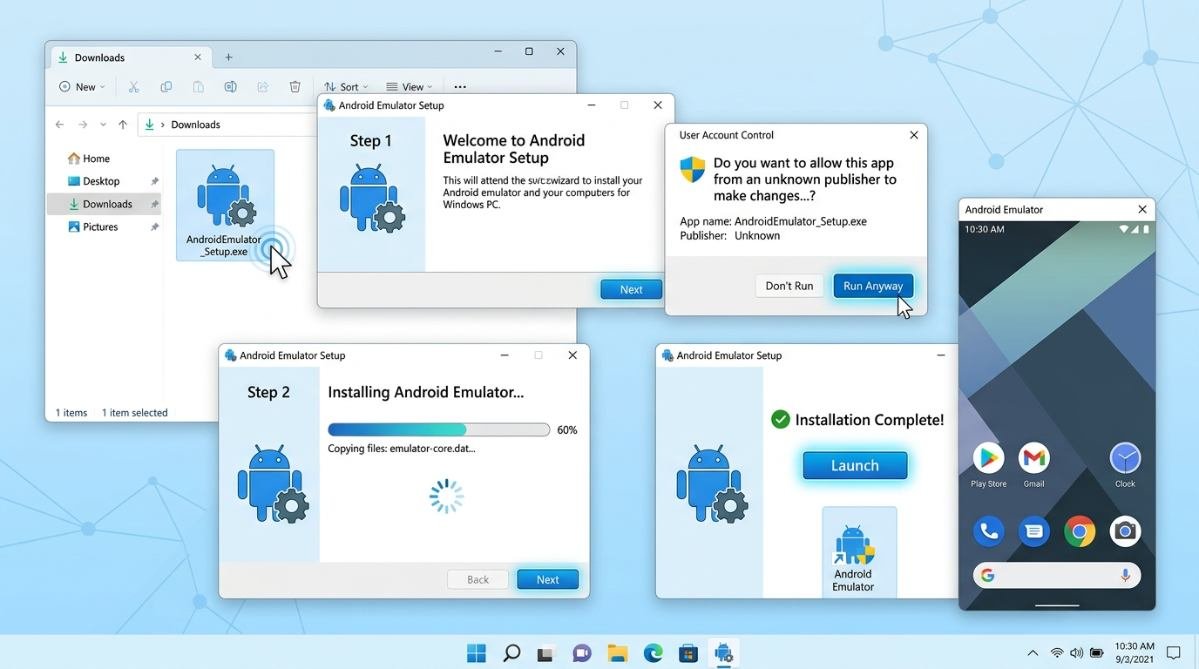Open Wi-Fi network tray icon

coord(1057,653)
